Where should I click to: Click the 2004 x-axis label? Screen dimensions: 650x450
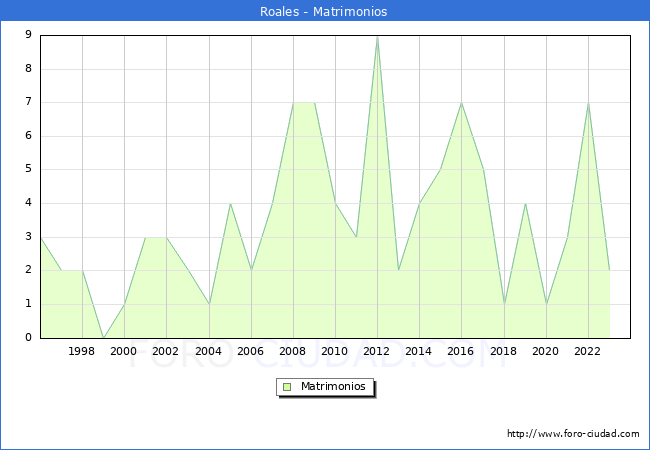pos(209,351)
